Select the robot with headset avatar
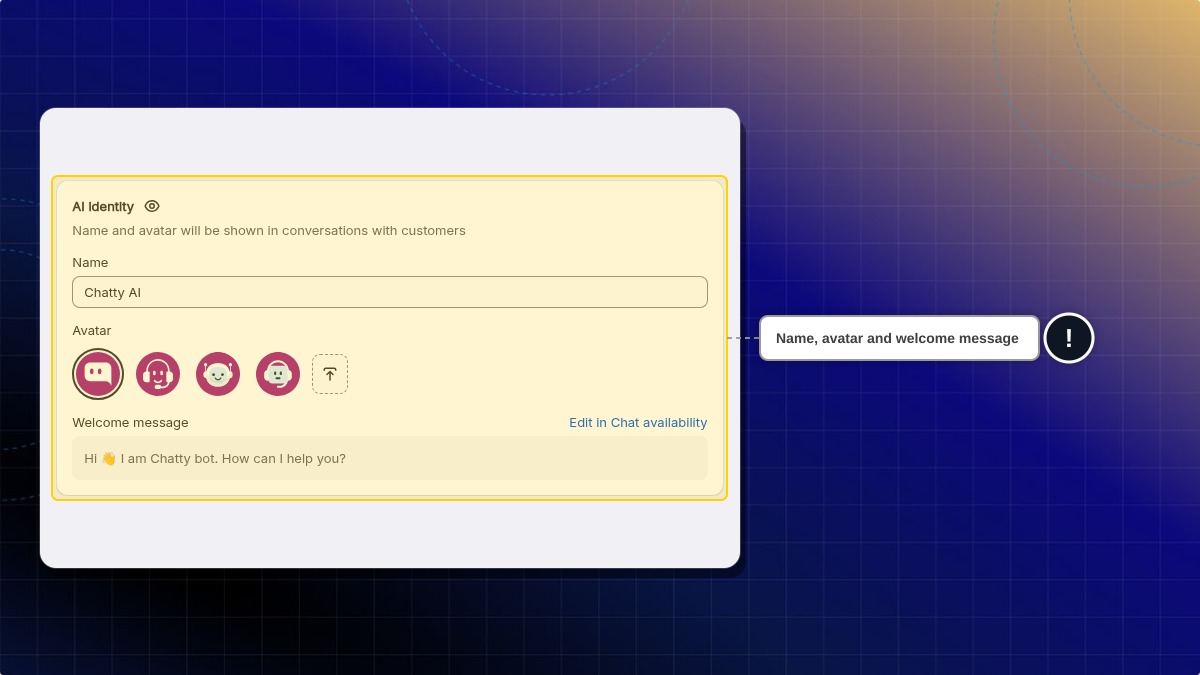The image size is (1200, 675). tap(278, 374)
